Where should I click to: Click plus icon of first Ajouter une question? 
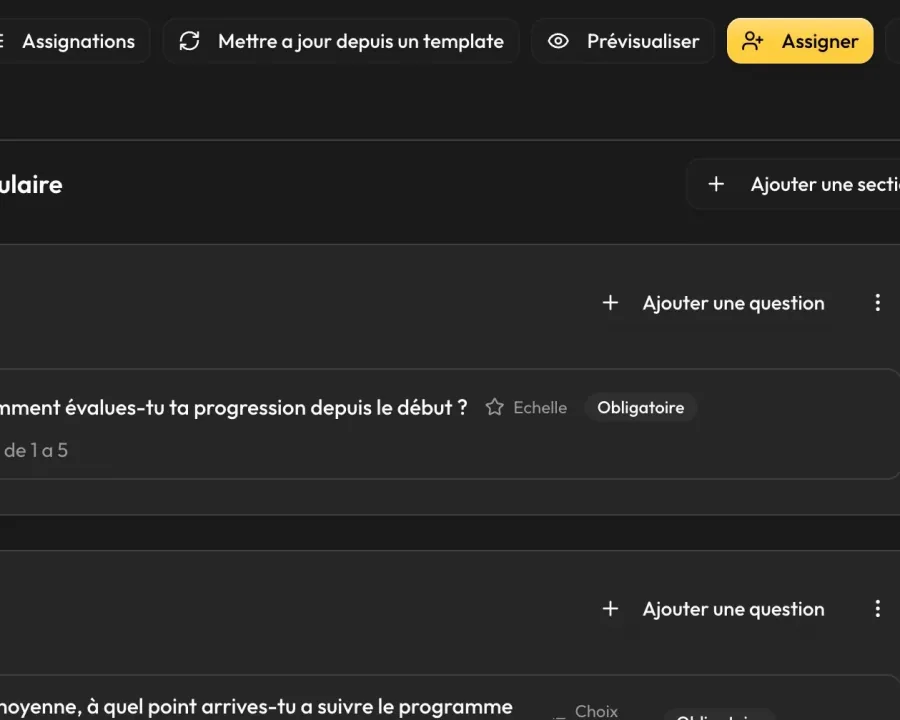610,303
